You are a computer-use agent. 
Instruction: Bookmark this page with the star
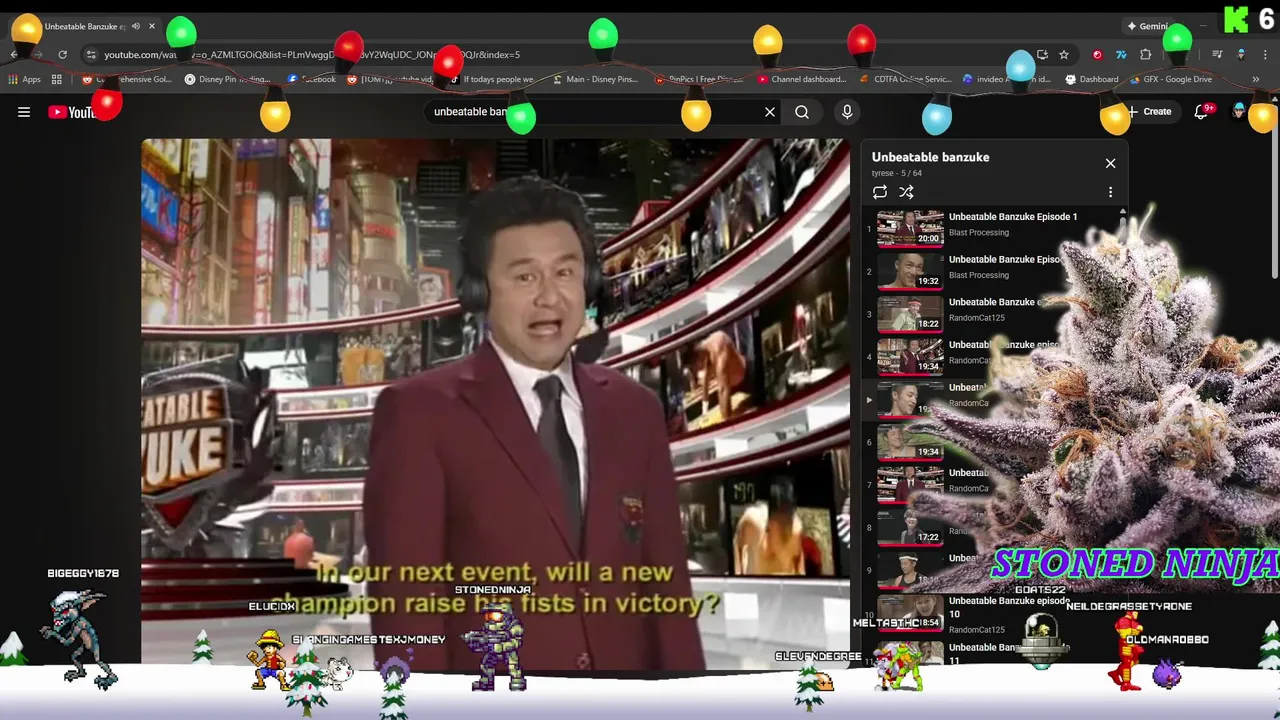pyautogui.click(x=1064, y=55)
